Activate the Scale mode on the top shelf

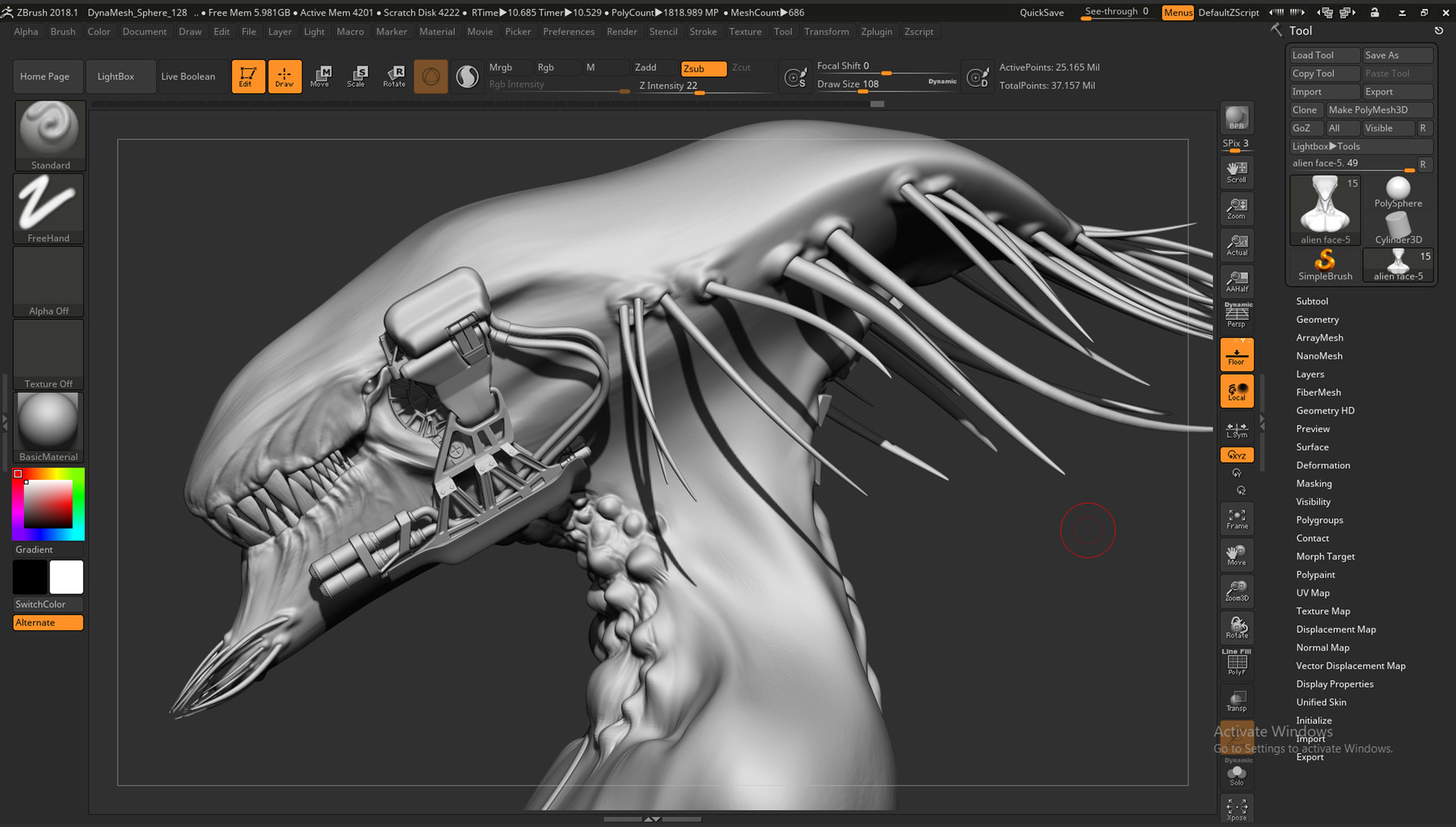click(x=357, y=76)
